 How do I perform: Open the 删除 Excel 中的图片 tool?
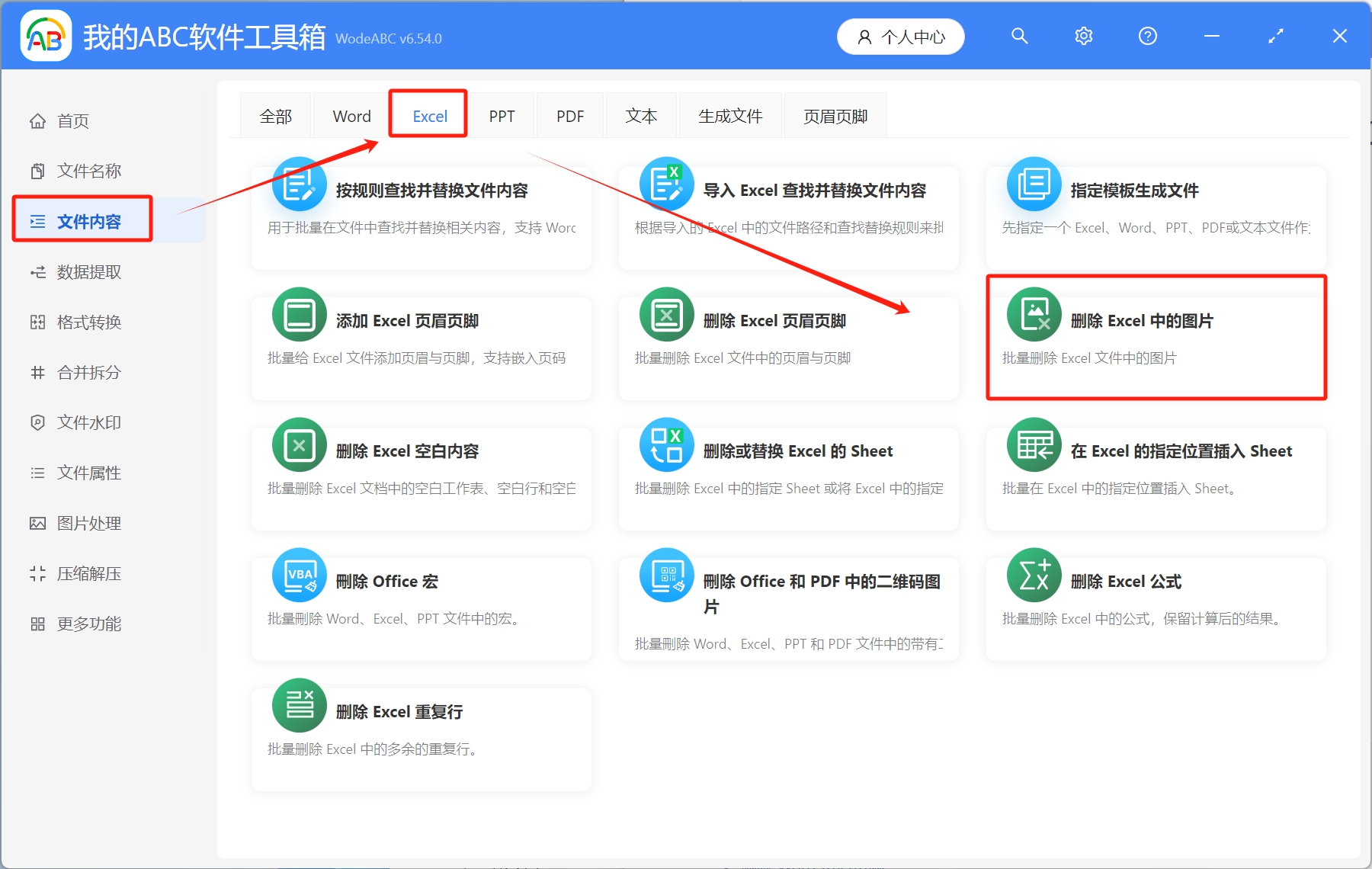(1156, 338)
